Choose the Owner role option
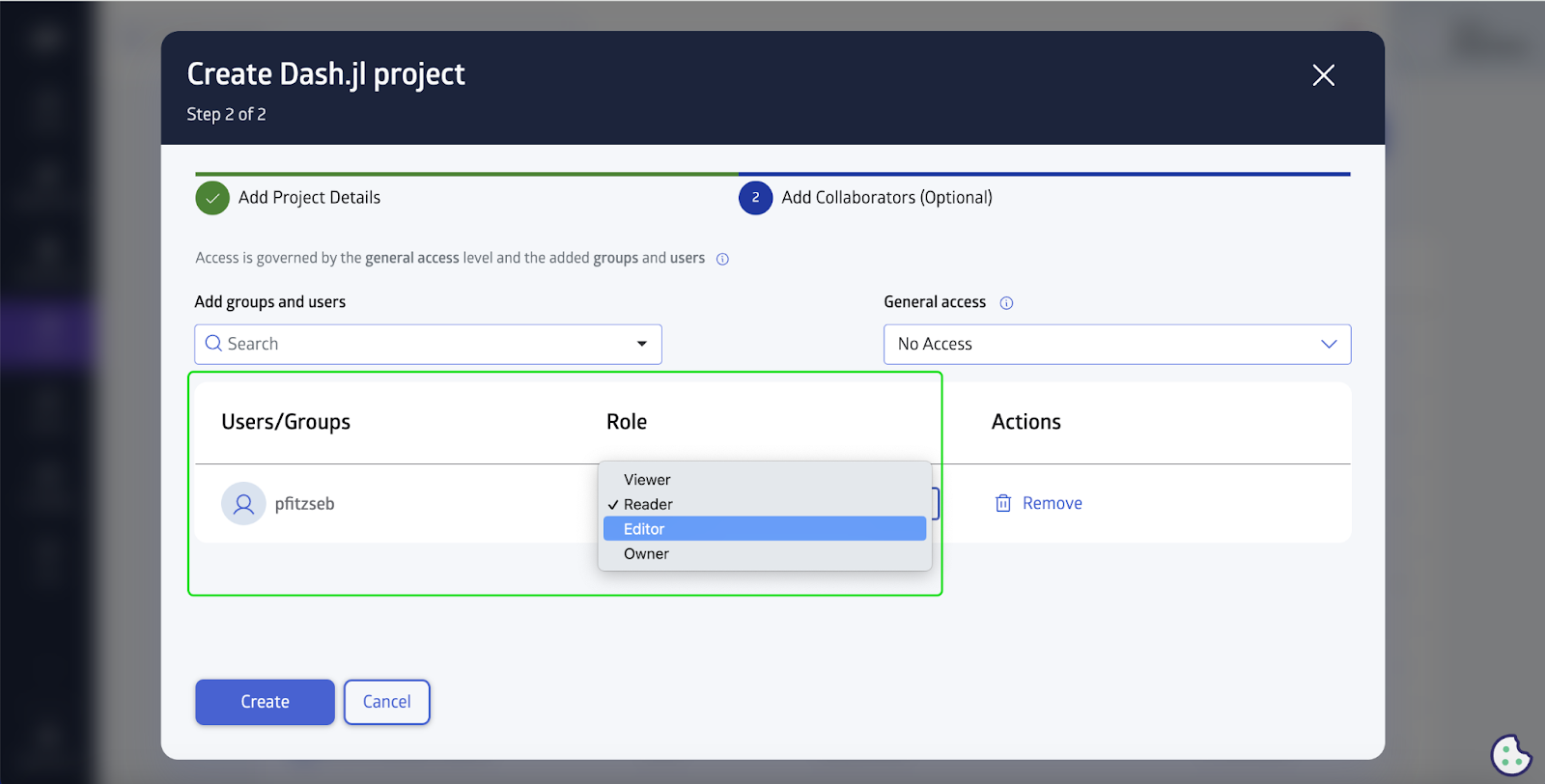This screenshot has height=784, width=1545. [x=765, y=554]
